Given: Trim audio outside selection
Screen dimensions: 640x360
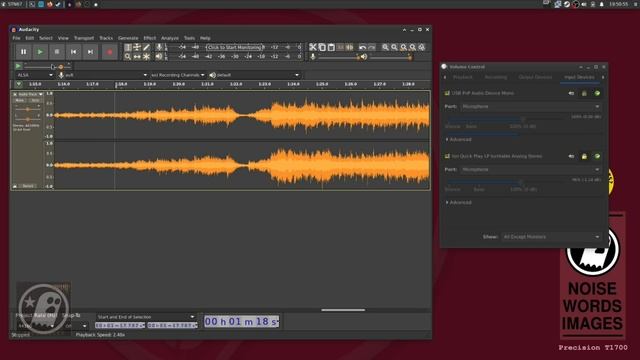Looking at the screenshot, I should 340,47.
